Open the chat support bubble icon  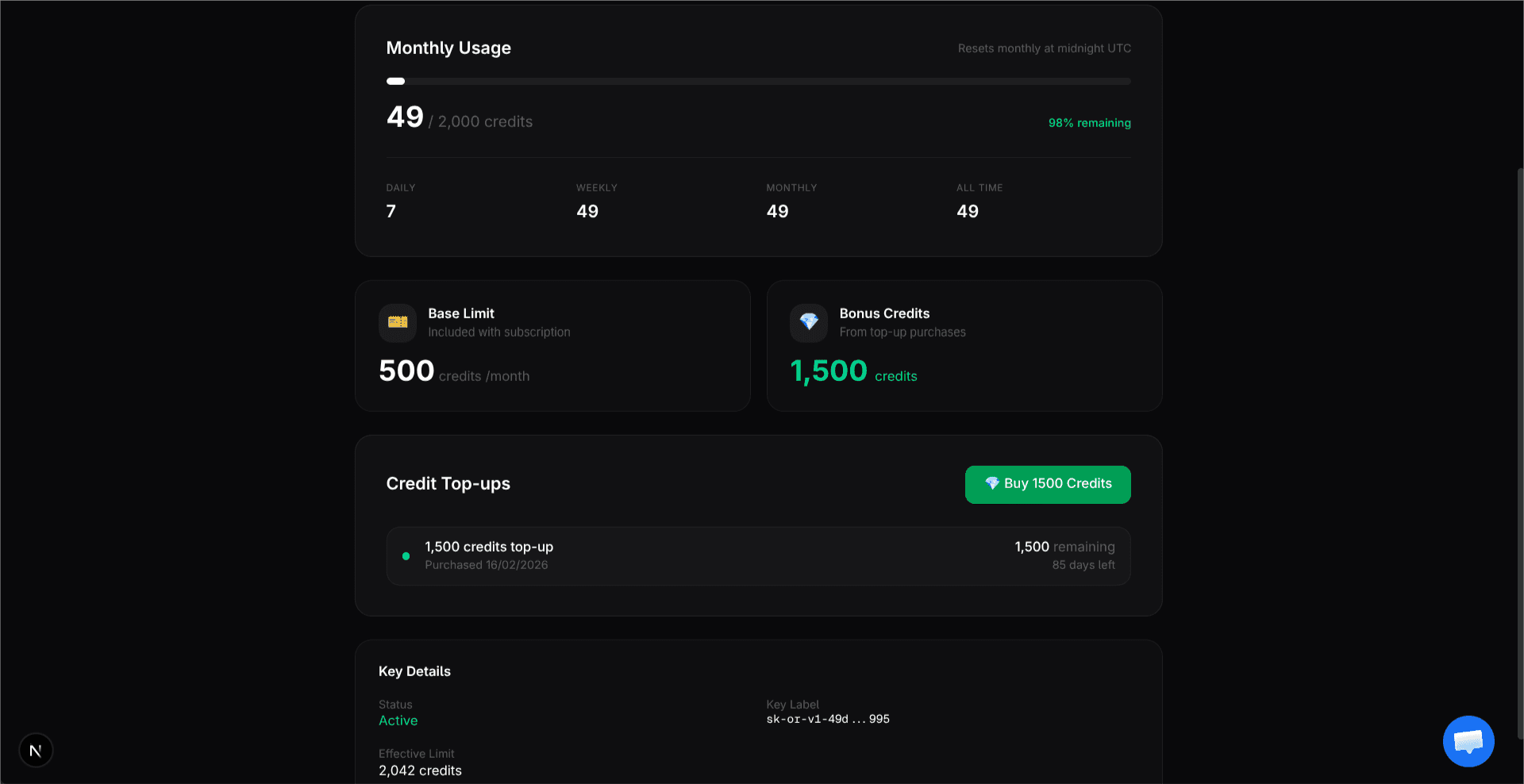coord(1468,741)
